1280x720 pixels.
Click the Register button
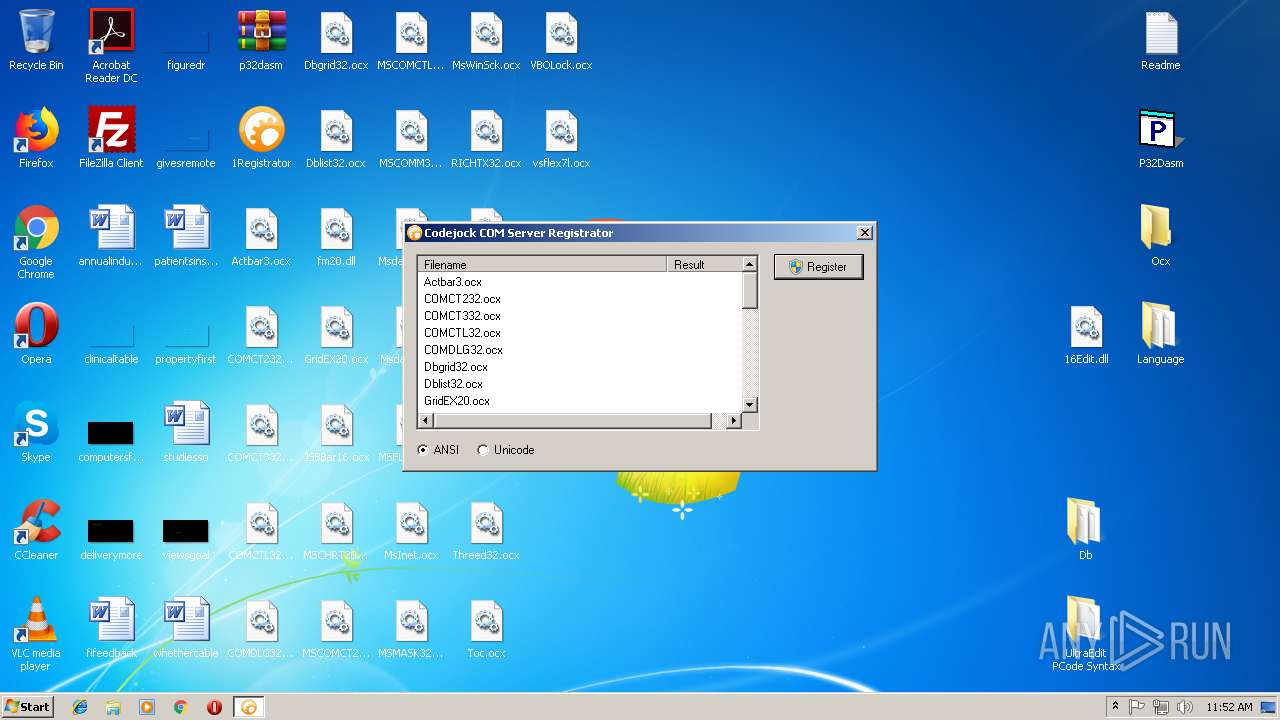(x=818, y=267)
